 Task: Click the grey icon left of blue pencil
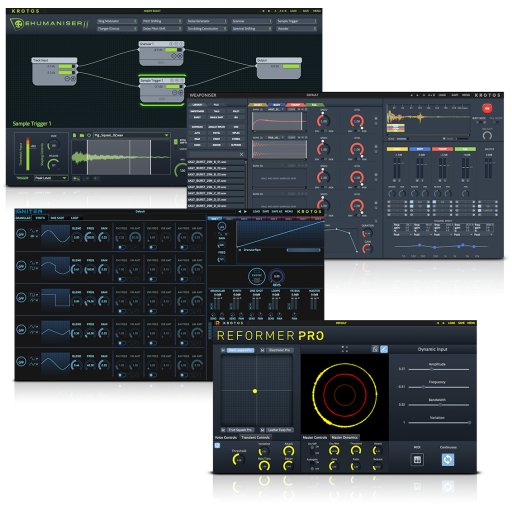point(375,349)
